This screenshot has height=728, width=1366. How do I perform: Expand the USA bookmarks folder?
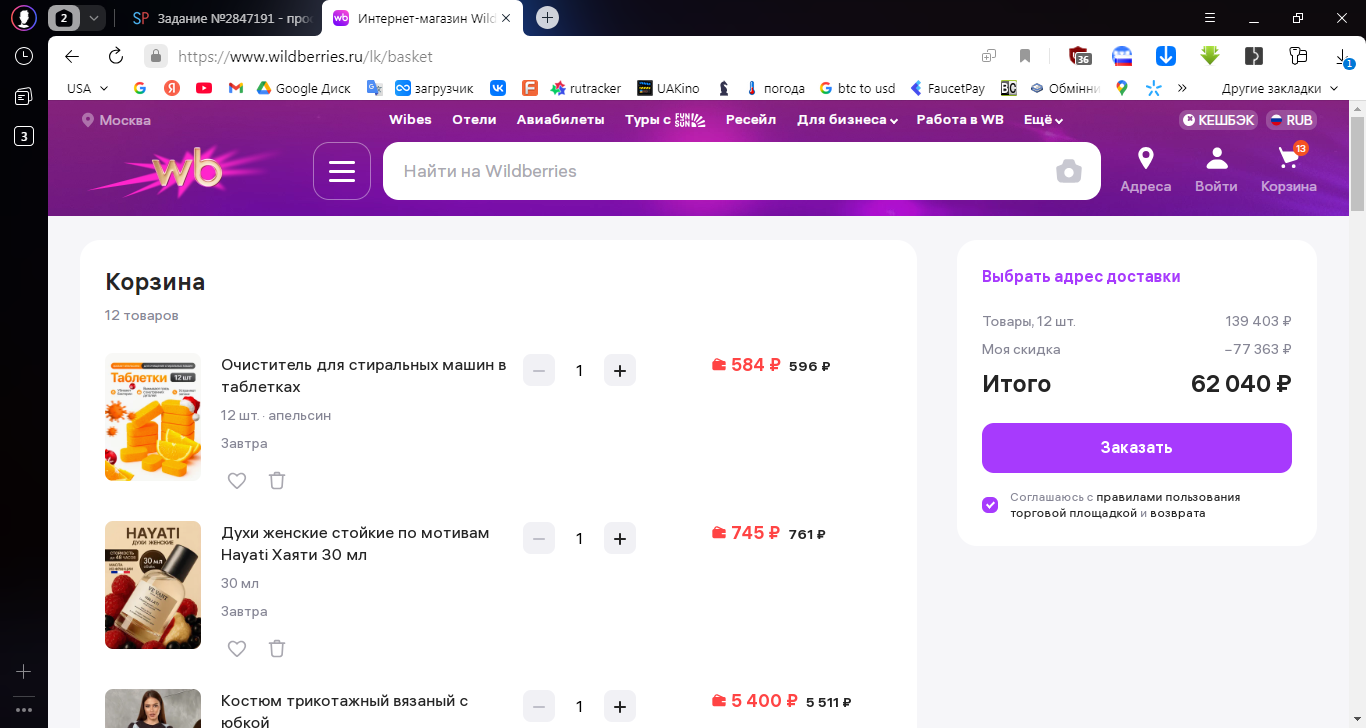point(88,88)
